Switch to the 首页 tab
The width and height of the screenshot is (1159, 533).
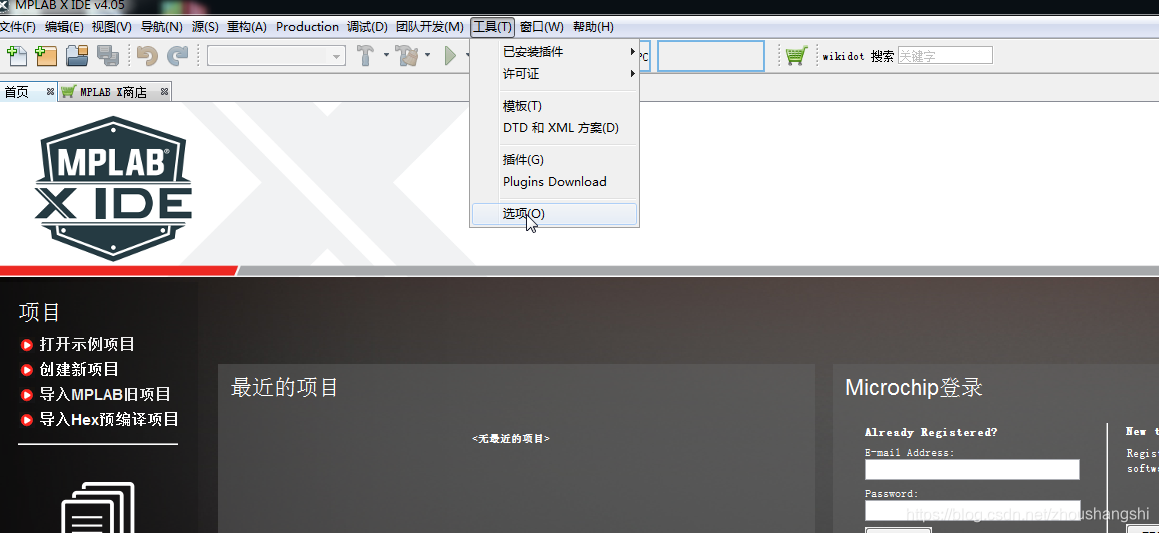[28, 92]
